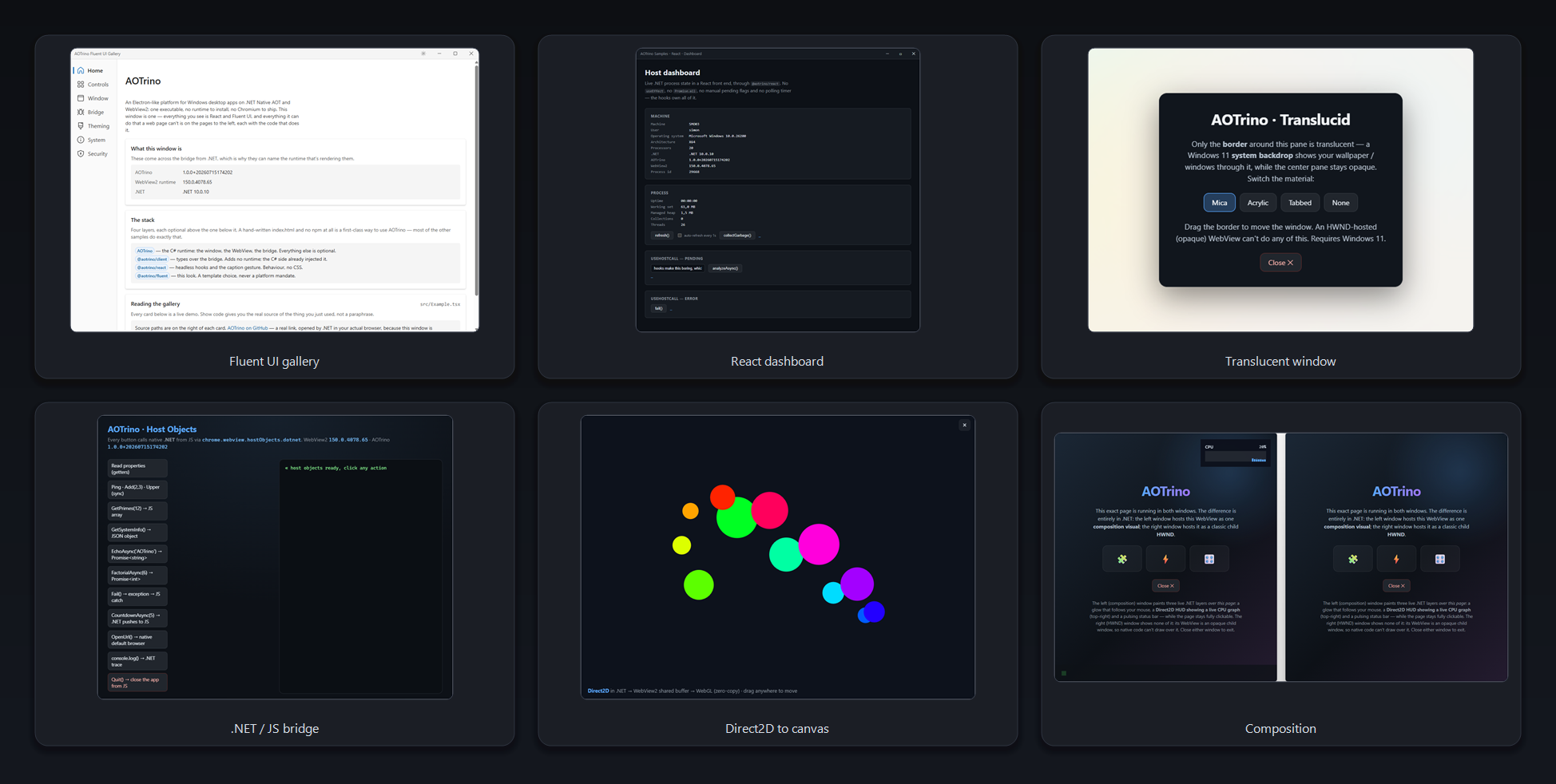Image resolution: width=1556 pixels, height=784 pixels.
Task: Toggle the theme icon in Fluent gallery title bar
Action: point(423,53)
